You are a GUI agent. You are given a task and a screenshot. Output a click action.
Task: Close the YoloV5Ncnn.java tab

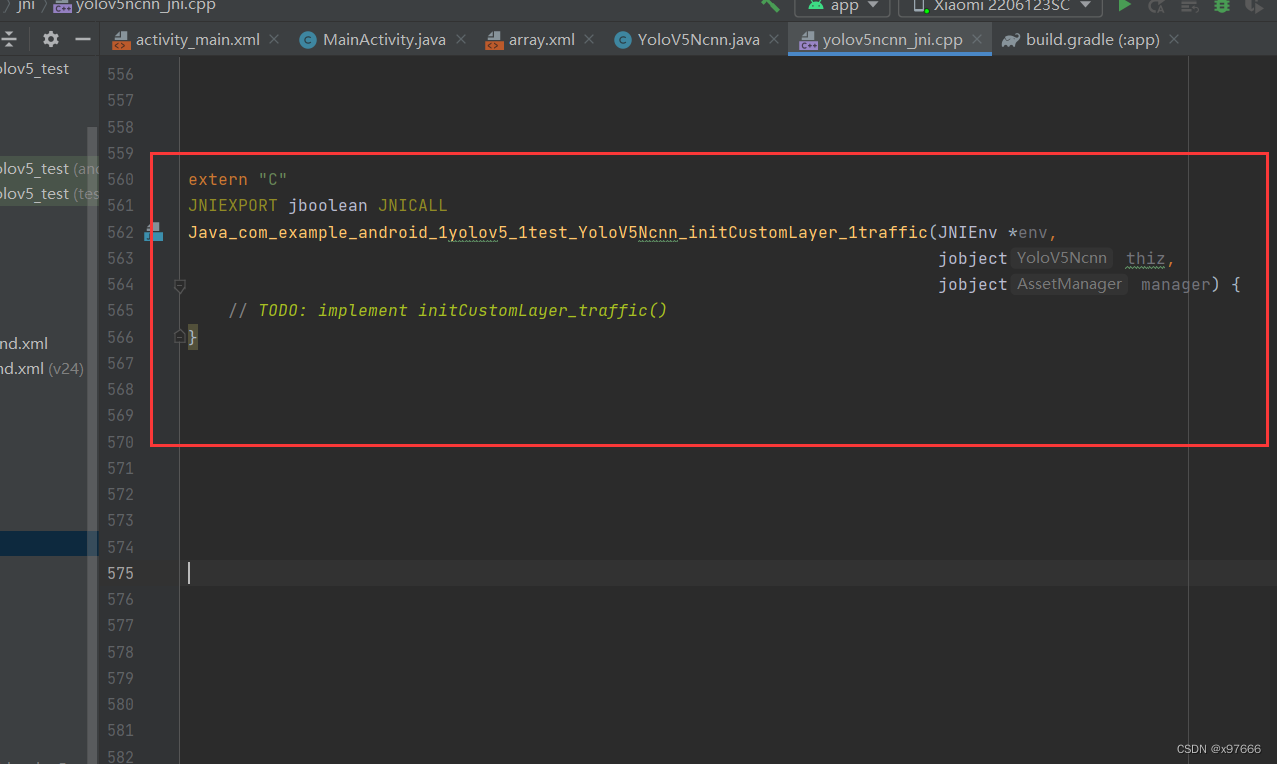tap(774, 40)
